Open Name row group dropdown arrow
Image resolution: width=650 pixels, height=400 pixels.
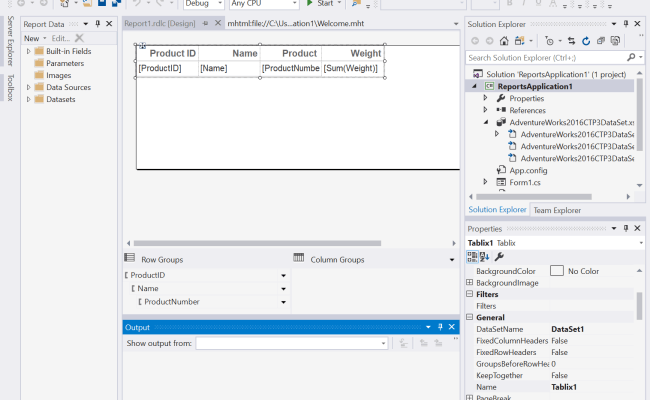coord(284,289)
